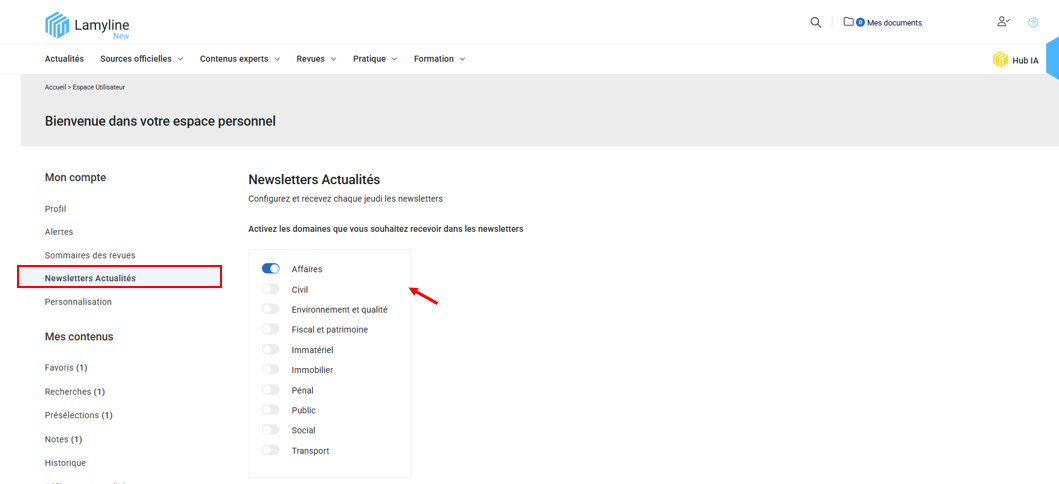Enable the Fiscal et patrimoine toggle
The height and width of the screenshot is (484, 1059).
tap(271, 329)
